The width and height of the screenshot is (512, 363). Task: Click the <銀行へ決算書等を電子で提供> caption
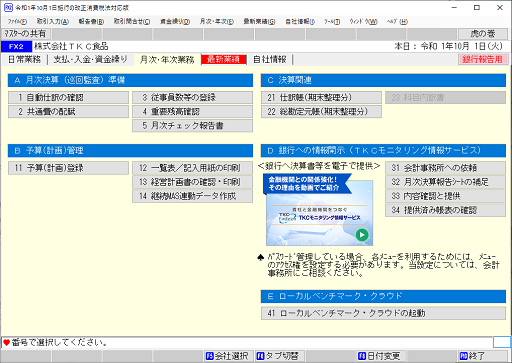click(x=319, y=166)
